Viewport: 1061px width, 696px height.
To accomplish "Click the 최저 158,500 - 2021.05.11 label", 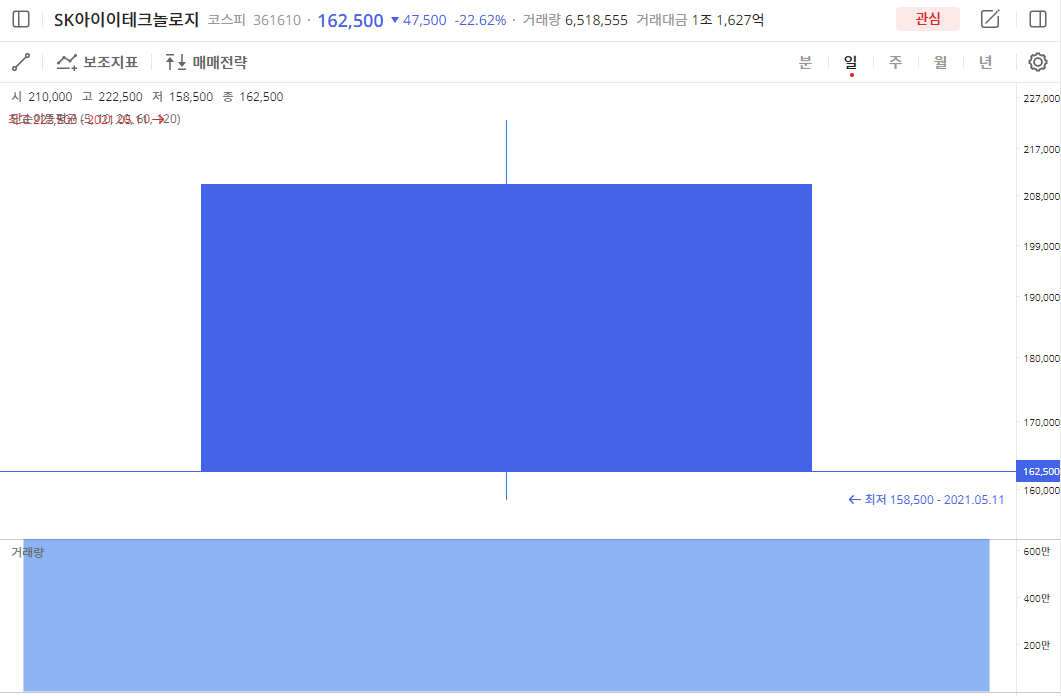I will click(x=926, y=500).
